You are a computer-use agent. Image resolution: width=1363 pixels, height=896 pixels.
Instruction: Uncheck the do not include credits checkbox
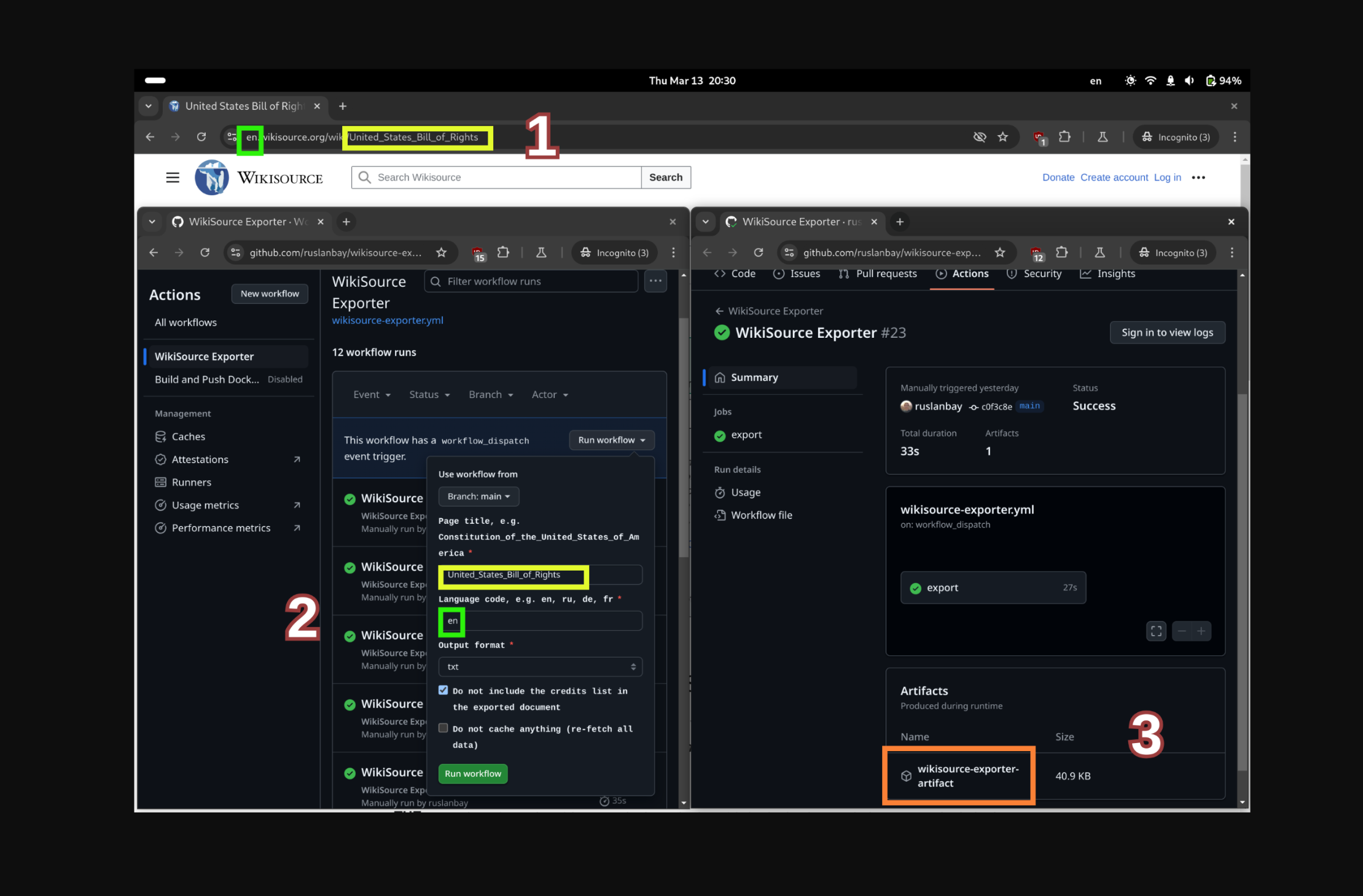point(443,690)
